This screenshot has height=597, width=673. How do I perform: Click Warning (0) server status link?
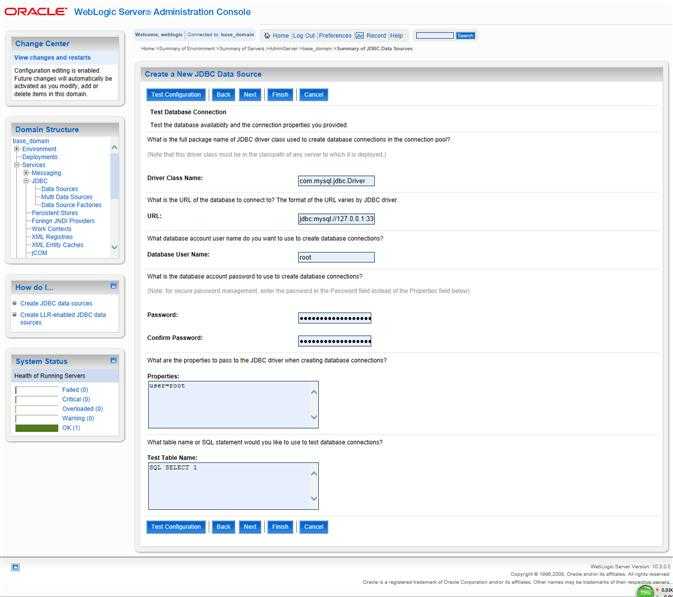78,418
